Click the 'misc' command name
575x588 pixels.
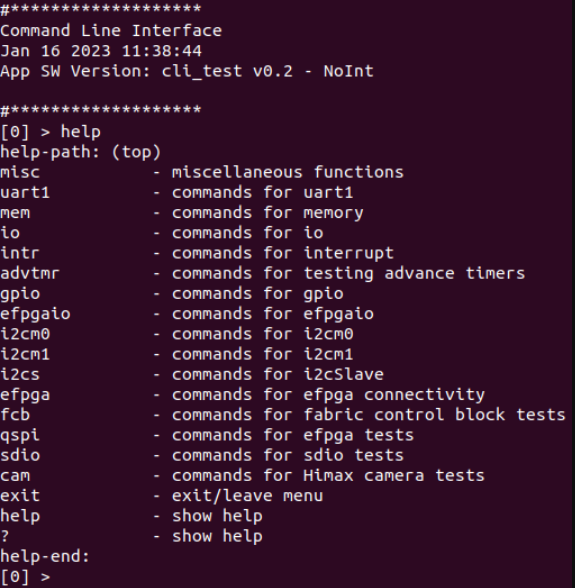pyautogui.click(x=20, y=172)
